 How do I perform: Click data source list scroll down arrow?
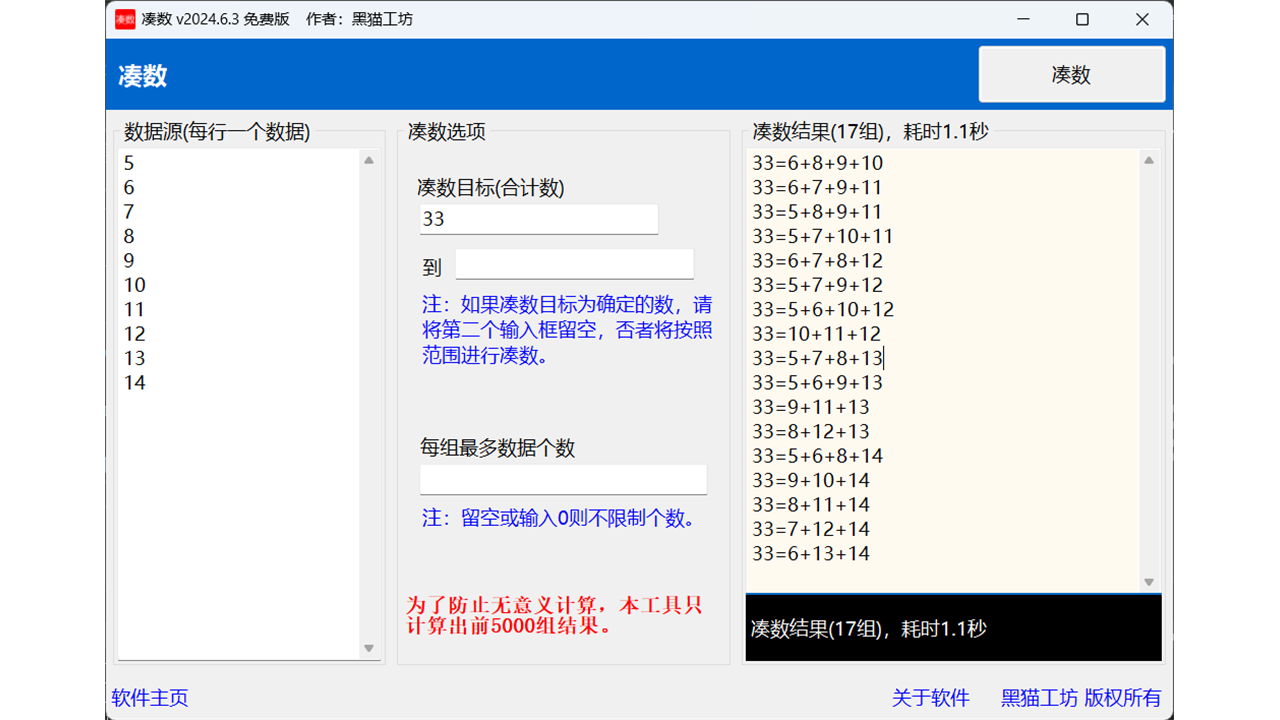click(x=369, y=649)
